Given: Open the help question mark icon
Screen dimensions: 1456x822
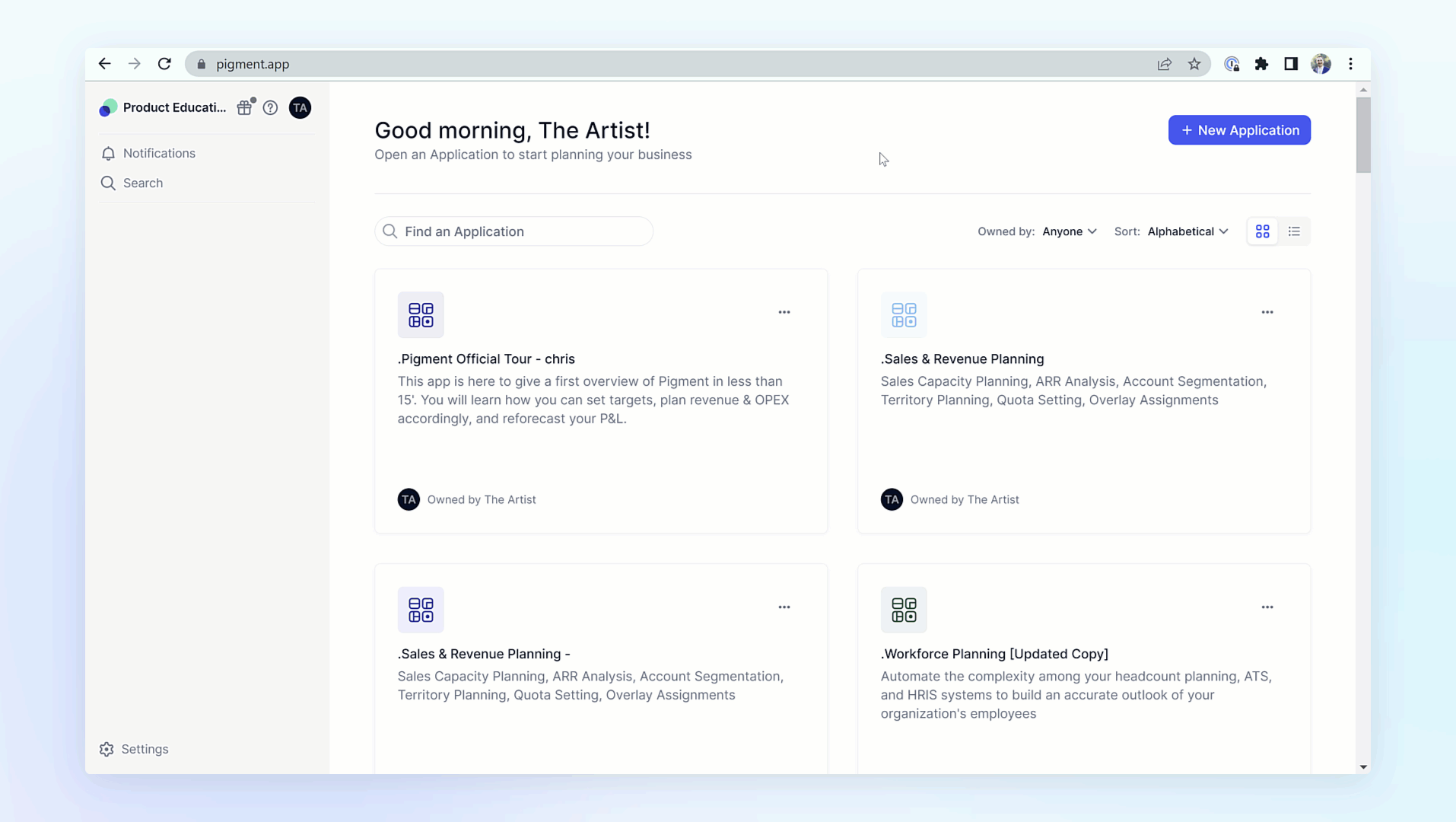Looking at the screenshot, I should coord(270,107).
